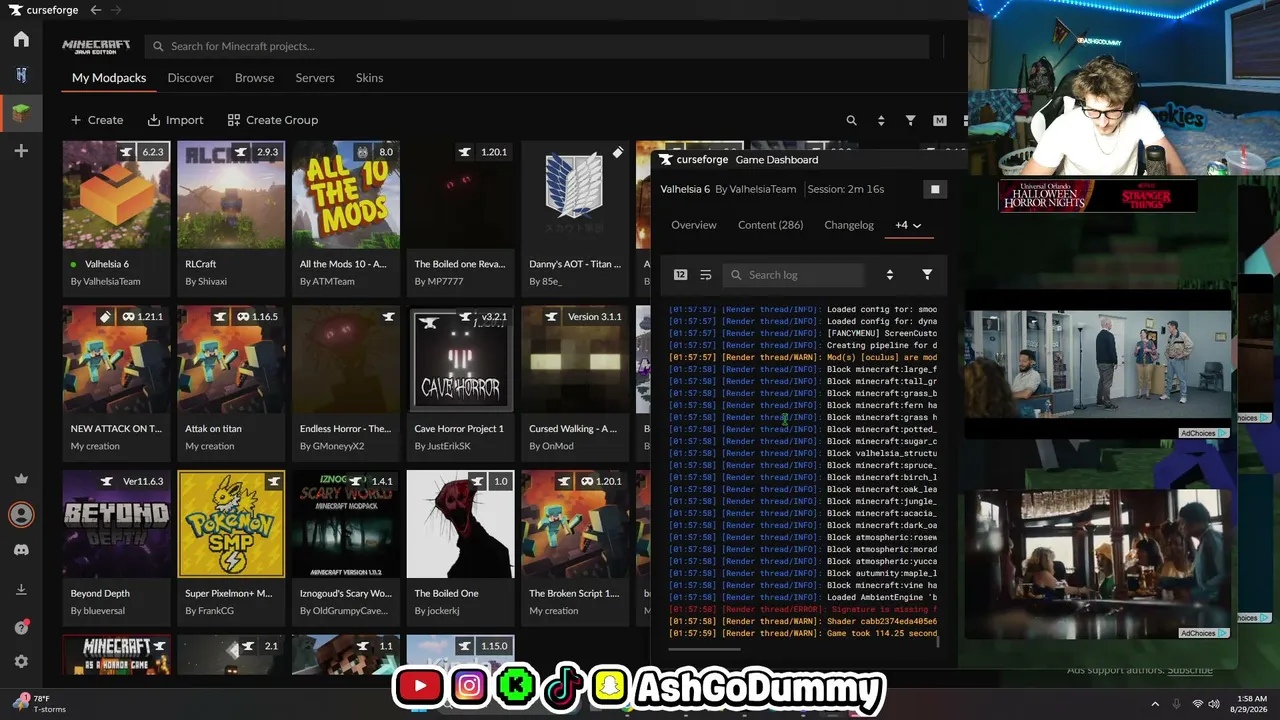Open the log sort order dropdown

pyautogui.click(x=889, y=275)
